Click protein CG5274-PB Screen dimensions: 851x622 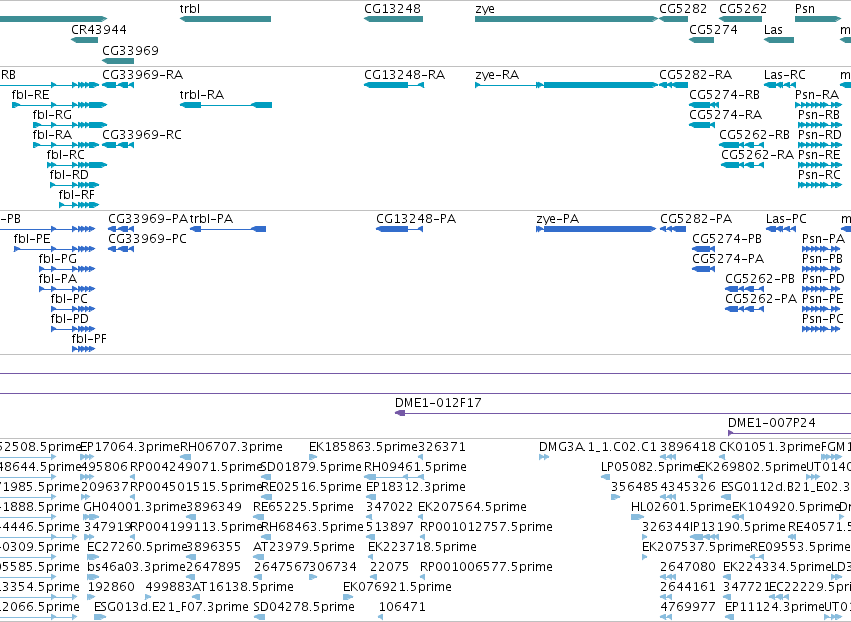703,249
